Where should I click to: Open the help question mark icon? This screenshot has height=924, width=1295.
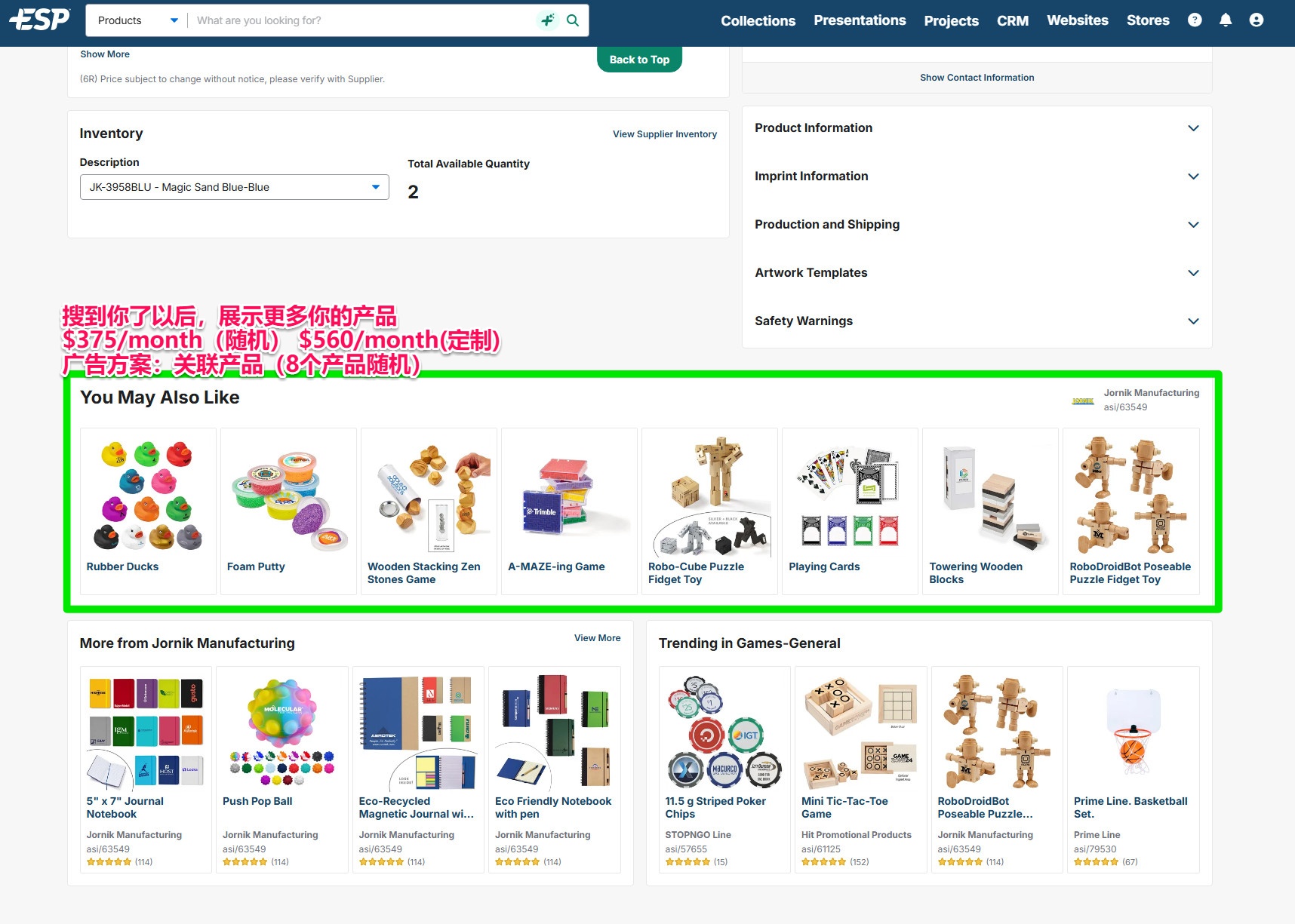[x=1195, y=20]
